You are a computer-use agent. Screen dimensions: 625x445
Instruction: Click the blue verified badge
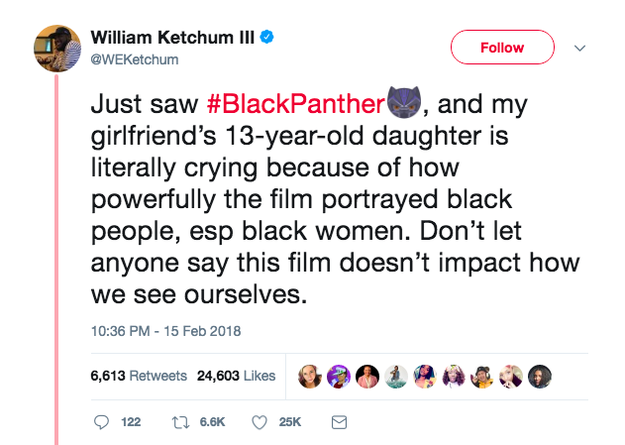click(x=269, y=38)
